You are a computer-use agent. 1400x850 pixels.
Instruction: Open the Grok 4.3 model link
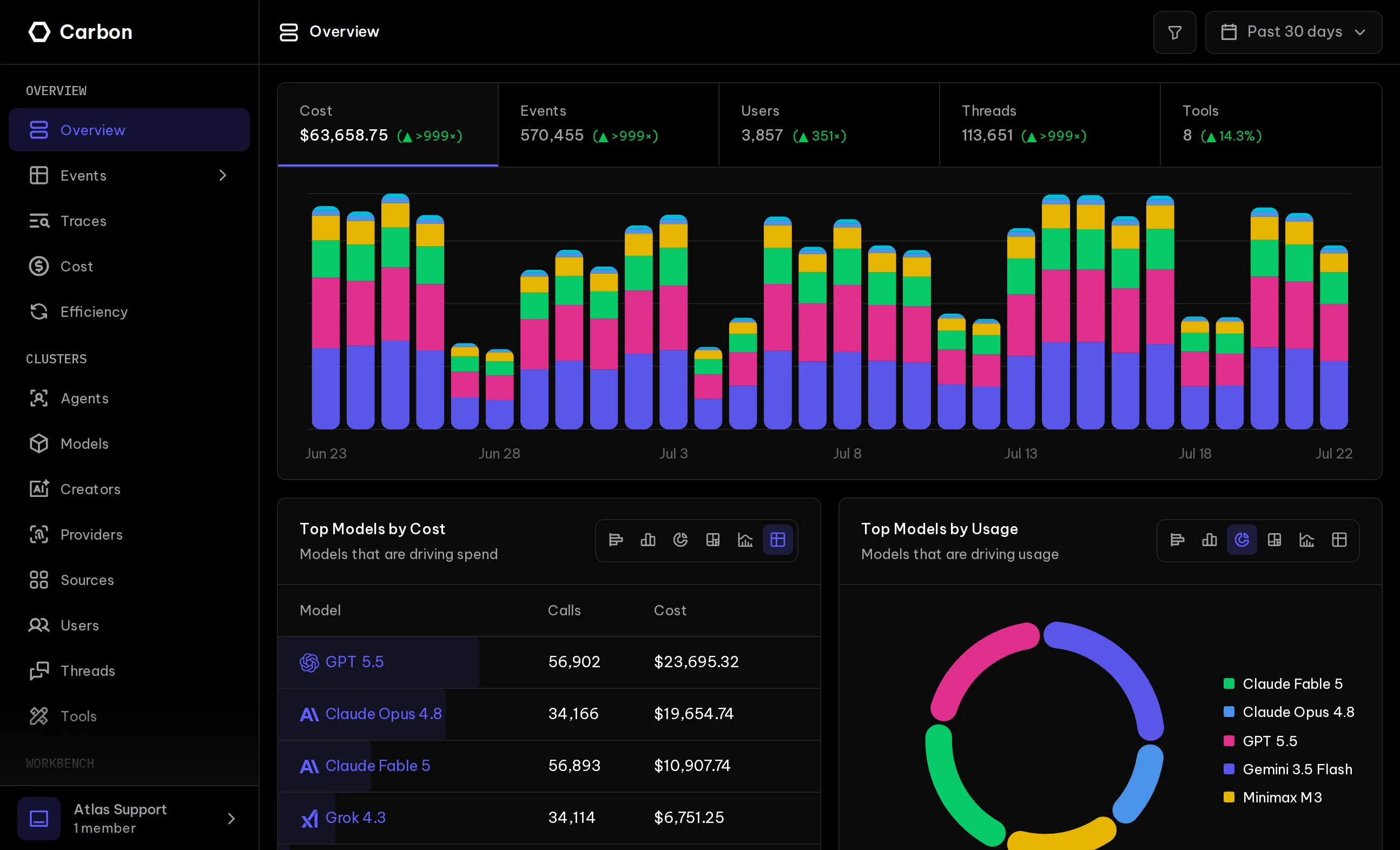coord(356,818)
